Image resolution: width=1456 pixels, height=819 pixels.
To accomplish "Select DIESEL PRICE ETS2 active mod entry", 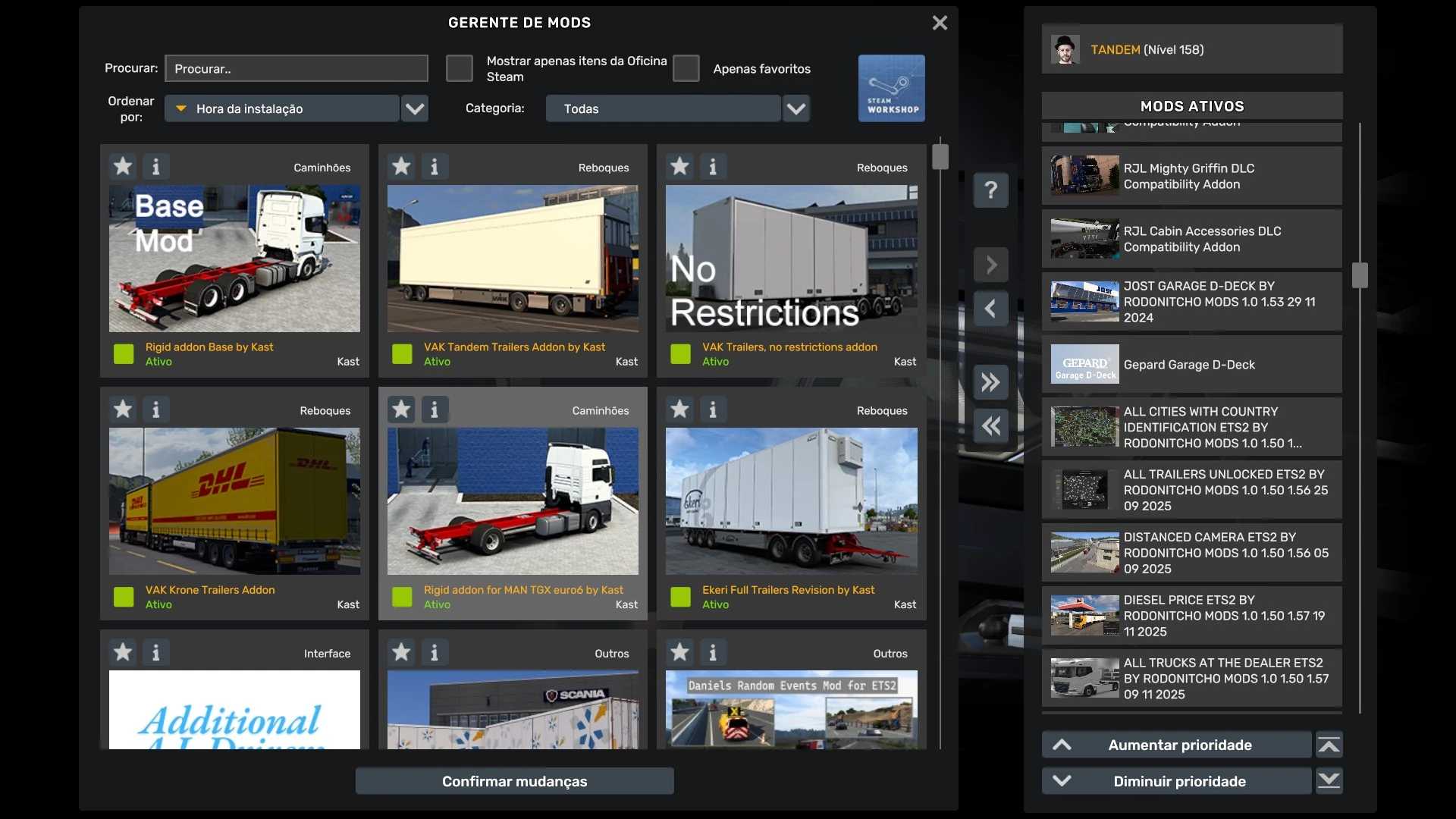I will (1191, 615).
